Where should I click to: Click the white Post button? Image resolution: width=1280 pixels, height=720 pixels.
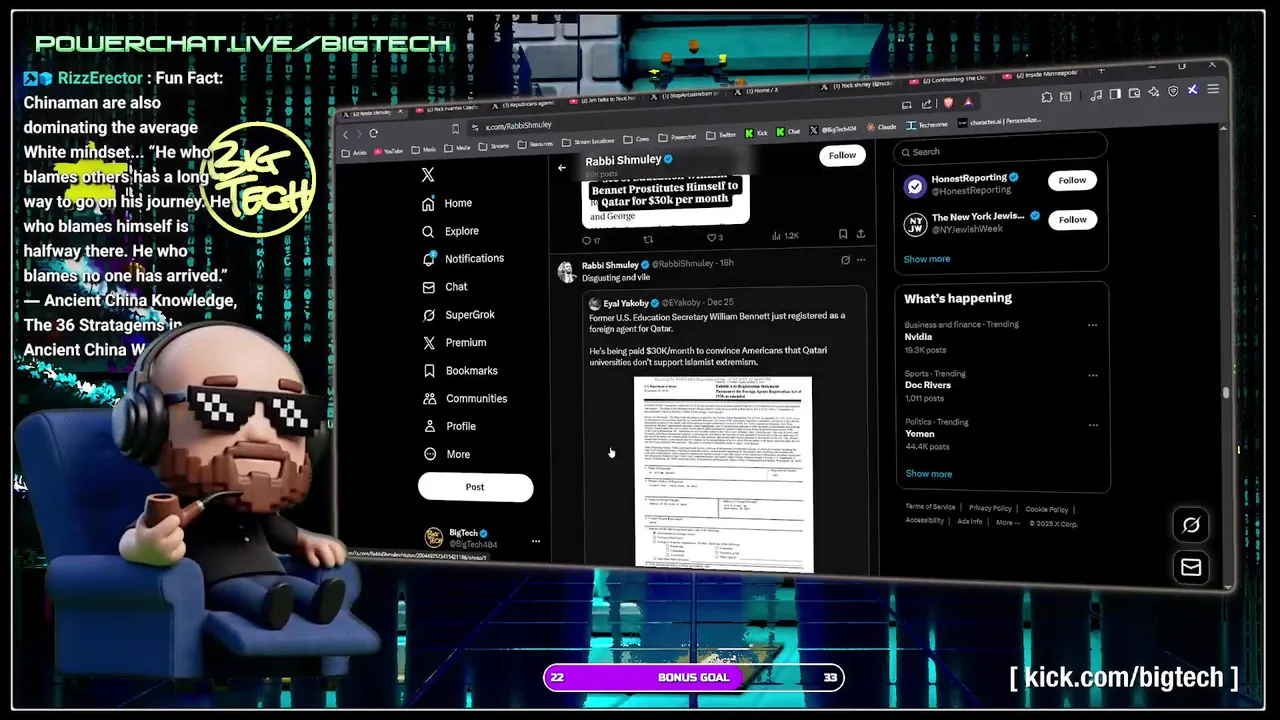(475, 487)
